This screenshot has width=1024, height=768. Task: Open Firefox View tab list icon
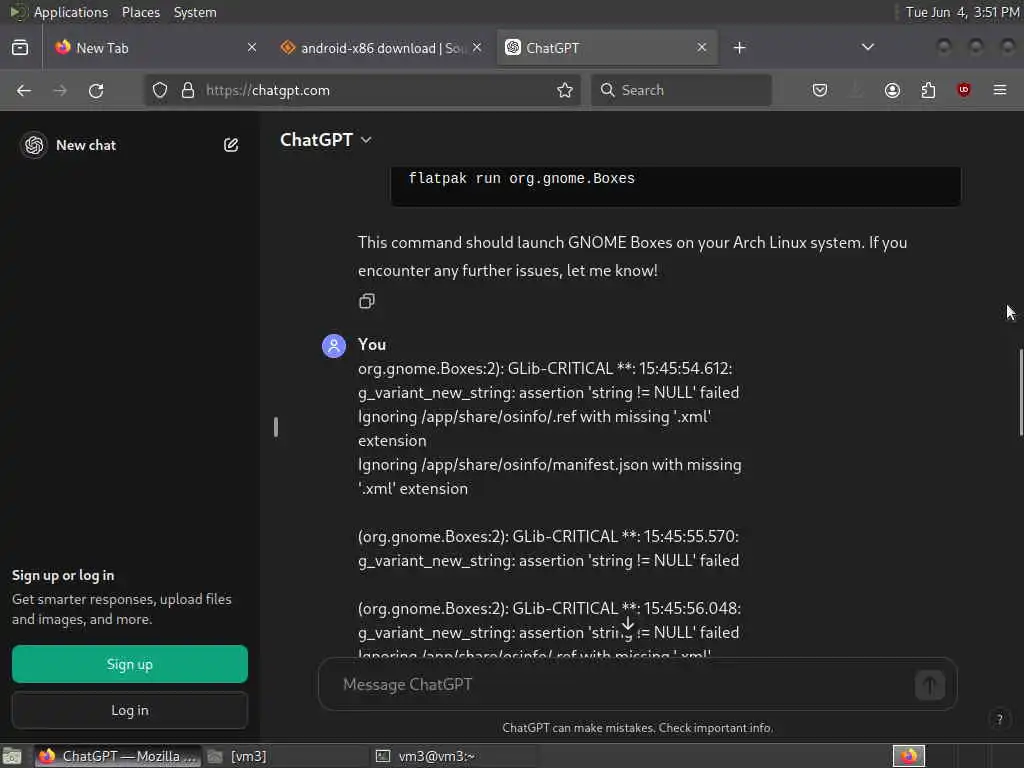click(20, 48)
